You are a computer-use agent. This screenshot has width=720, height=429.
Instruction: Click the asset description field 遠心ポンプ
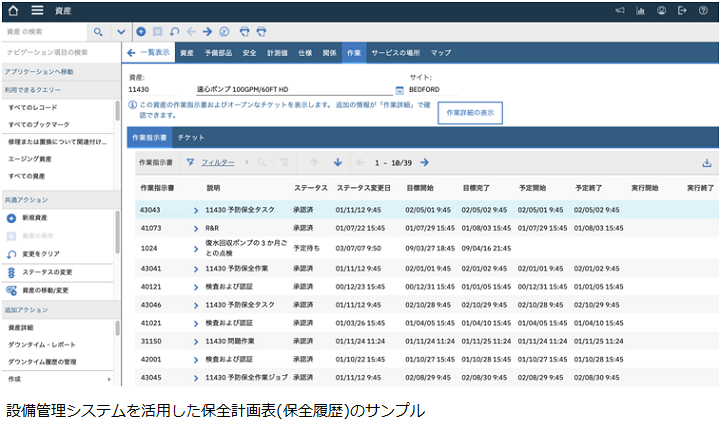click(x=294, y=89)
